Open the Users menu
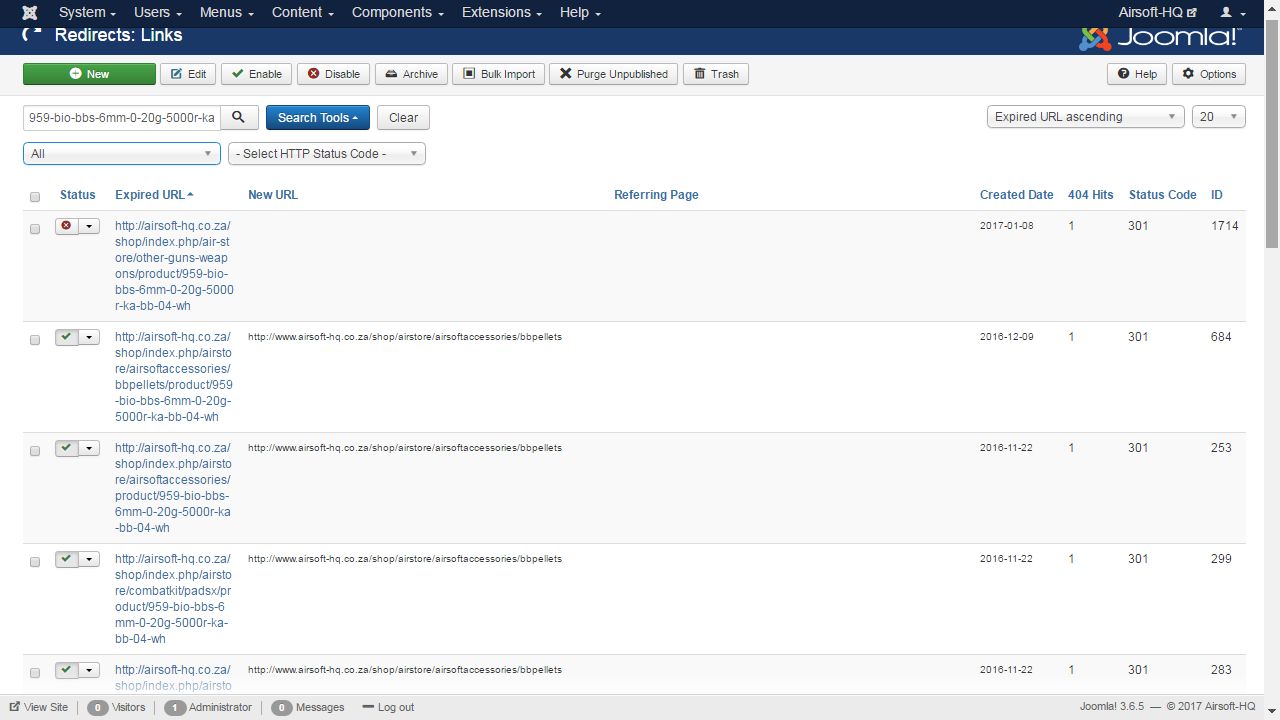1280x720 pixels. (x=158, y=12)
